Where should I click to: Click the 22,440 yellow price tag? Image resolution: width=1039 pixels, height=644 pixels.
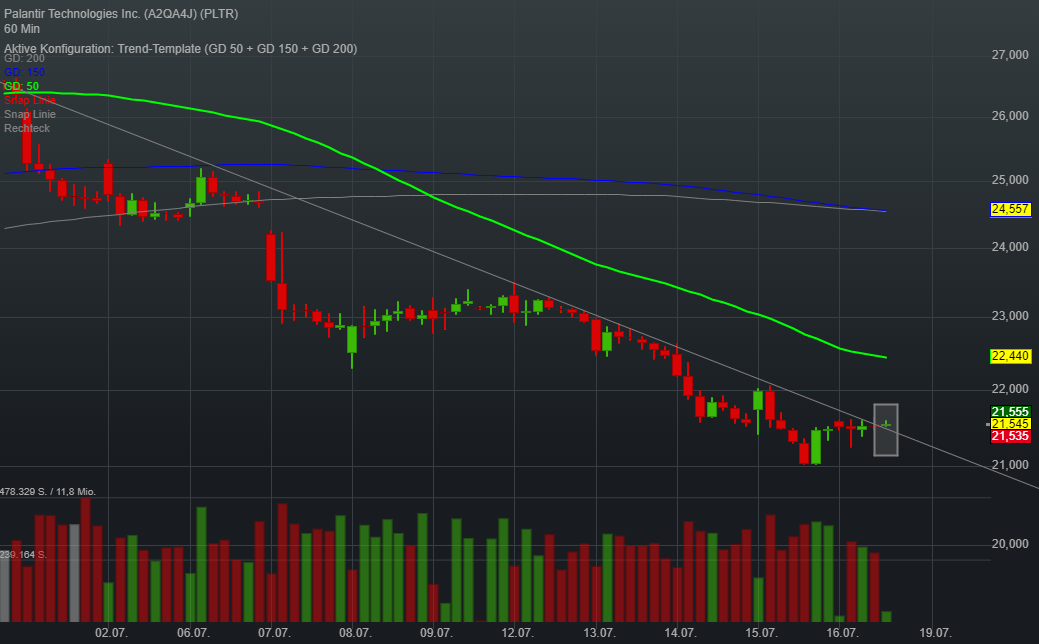pyautogui.click(x=1010, y=356)
